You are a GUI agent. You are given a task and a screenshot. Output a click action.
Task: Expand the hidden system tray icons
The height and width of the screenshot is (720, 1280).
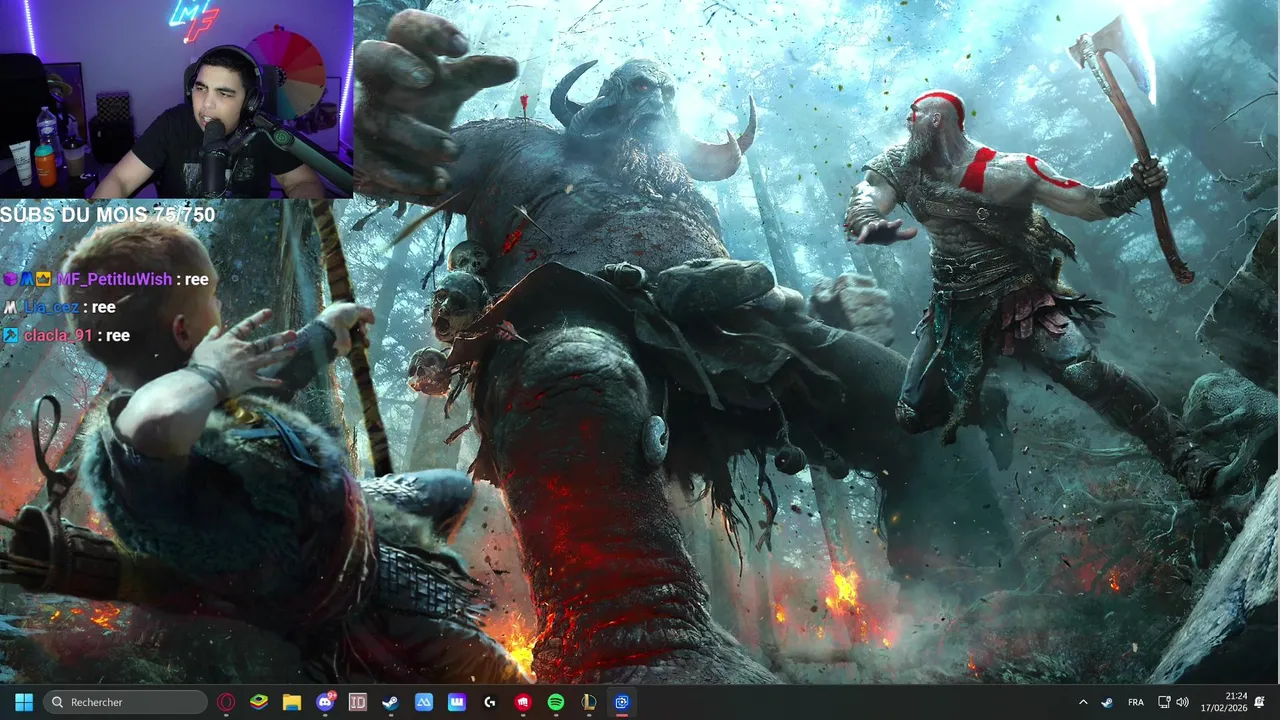click(x=1083, y=702)
